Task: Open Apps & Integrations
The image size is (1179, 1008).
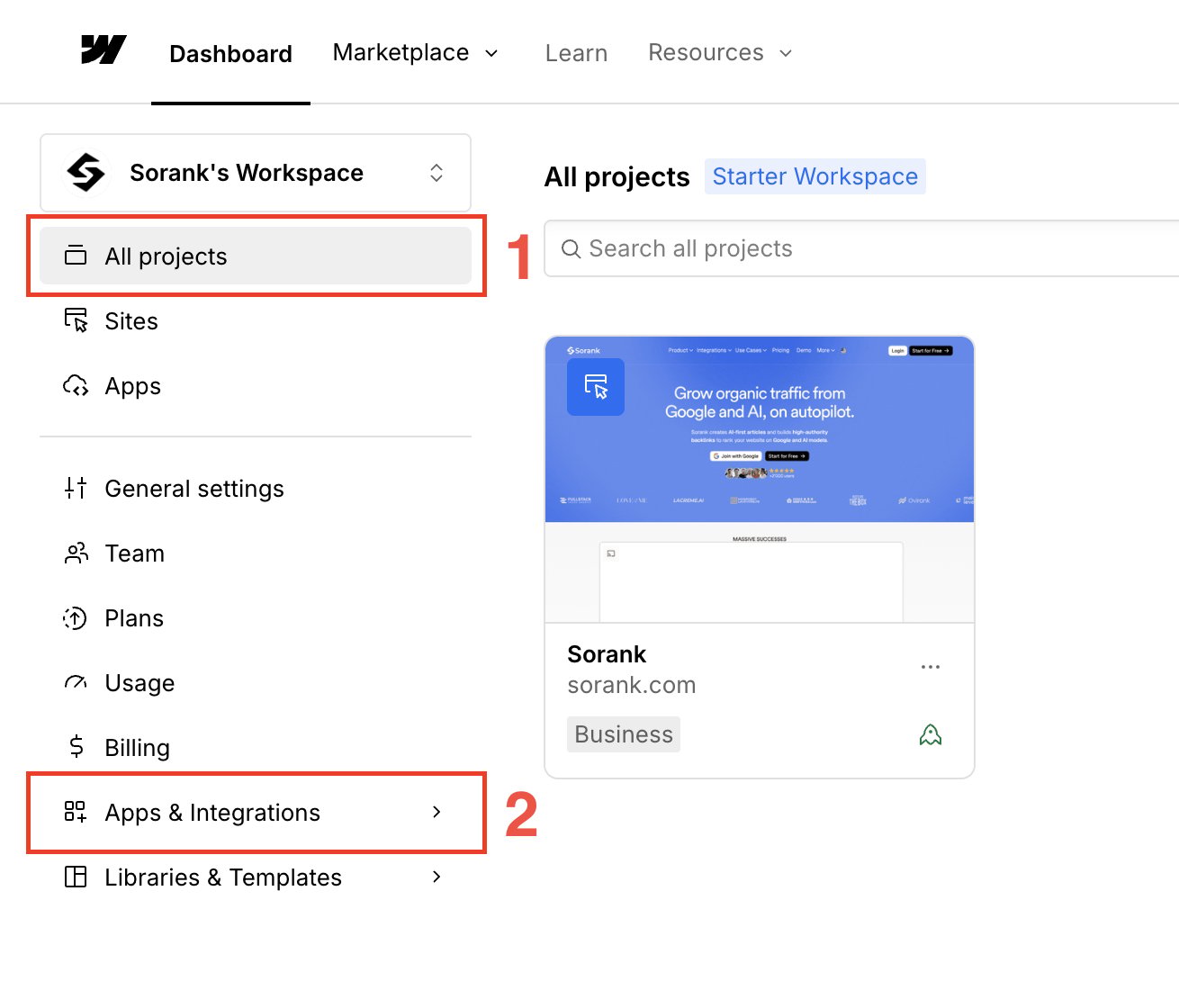Action: (256, 812)
